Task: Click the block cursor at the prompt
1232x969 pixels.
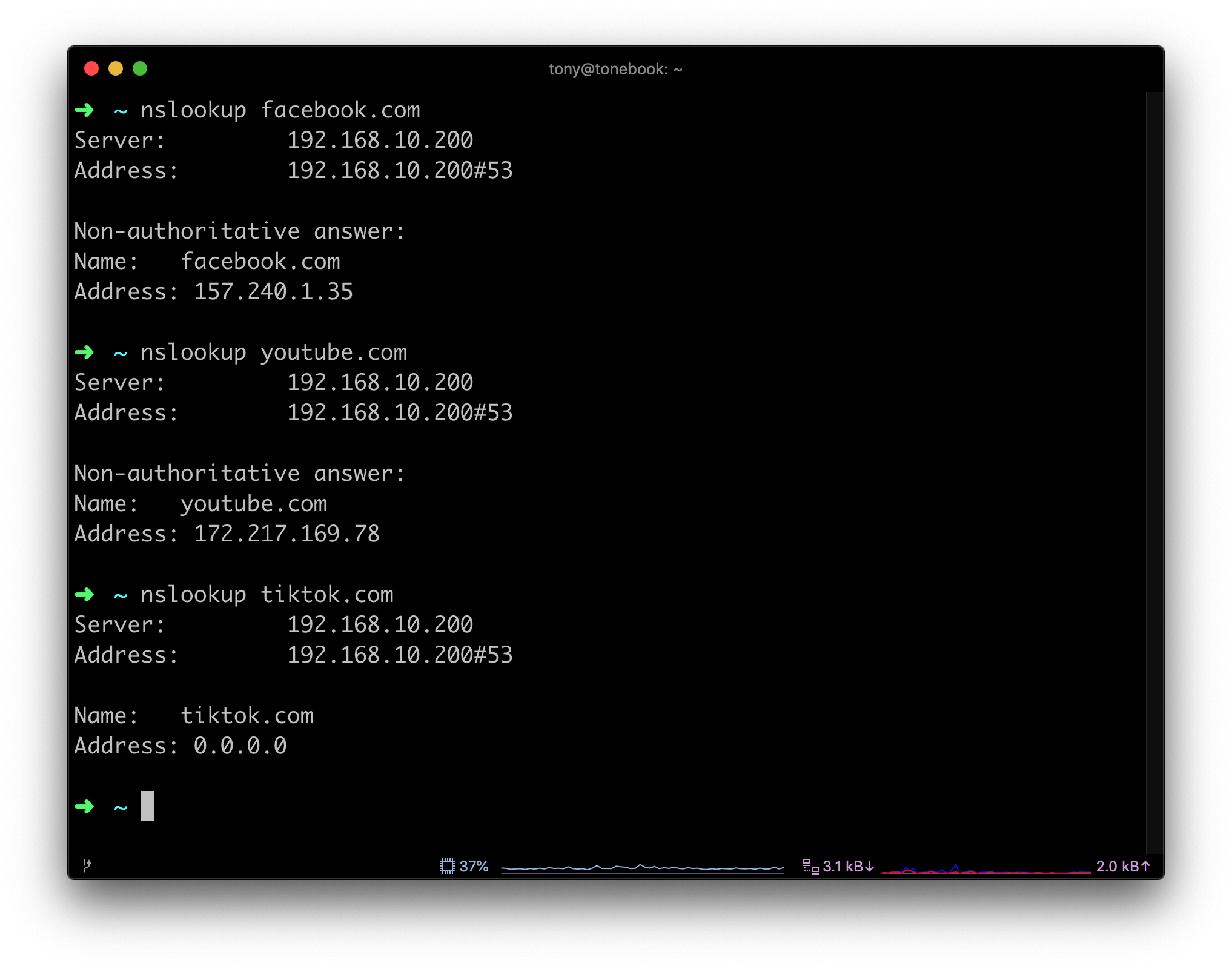Action: coord(147,806)
